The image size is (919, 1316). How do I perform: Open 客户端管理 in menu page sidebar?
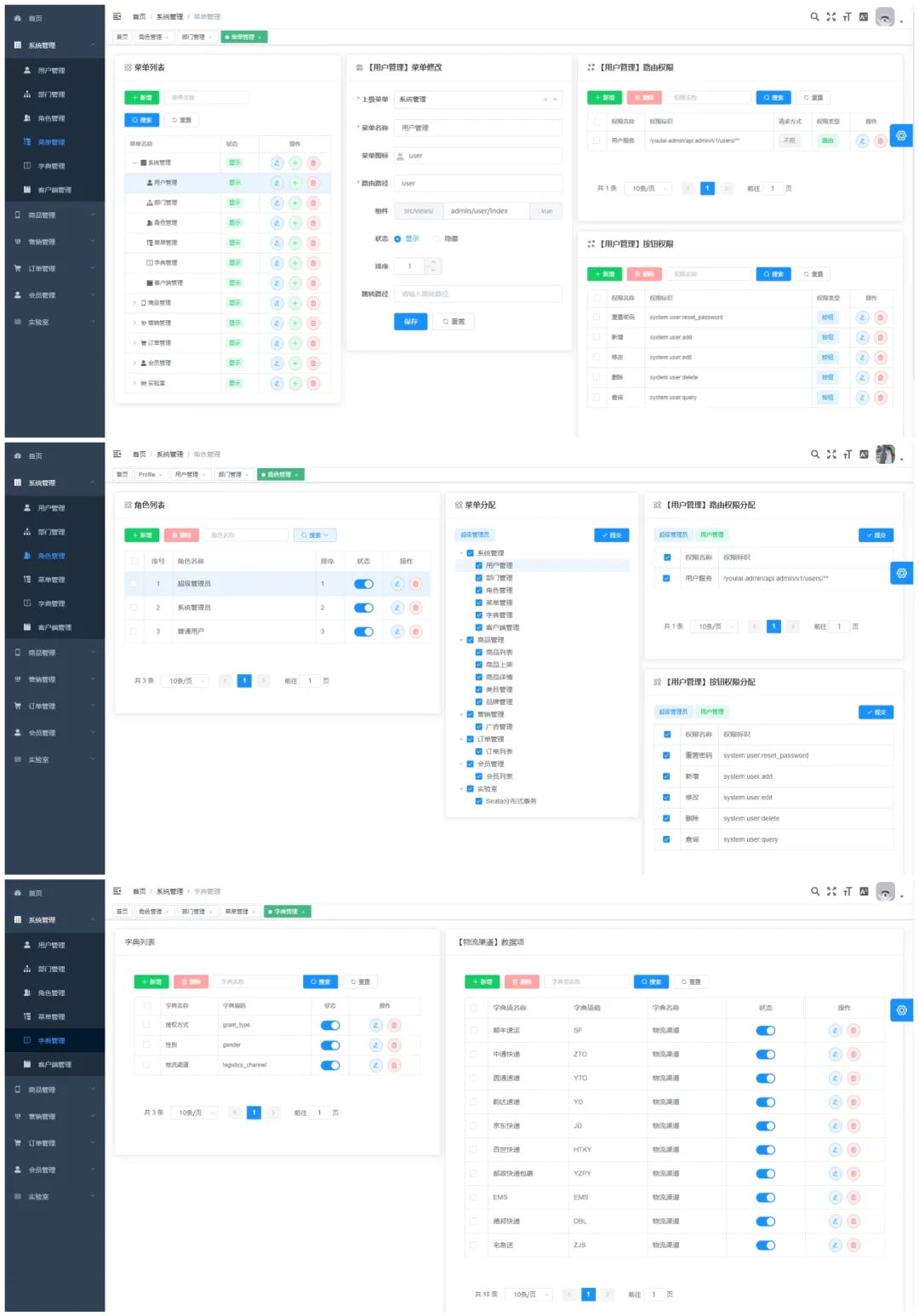click(x=54, y=190)
